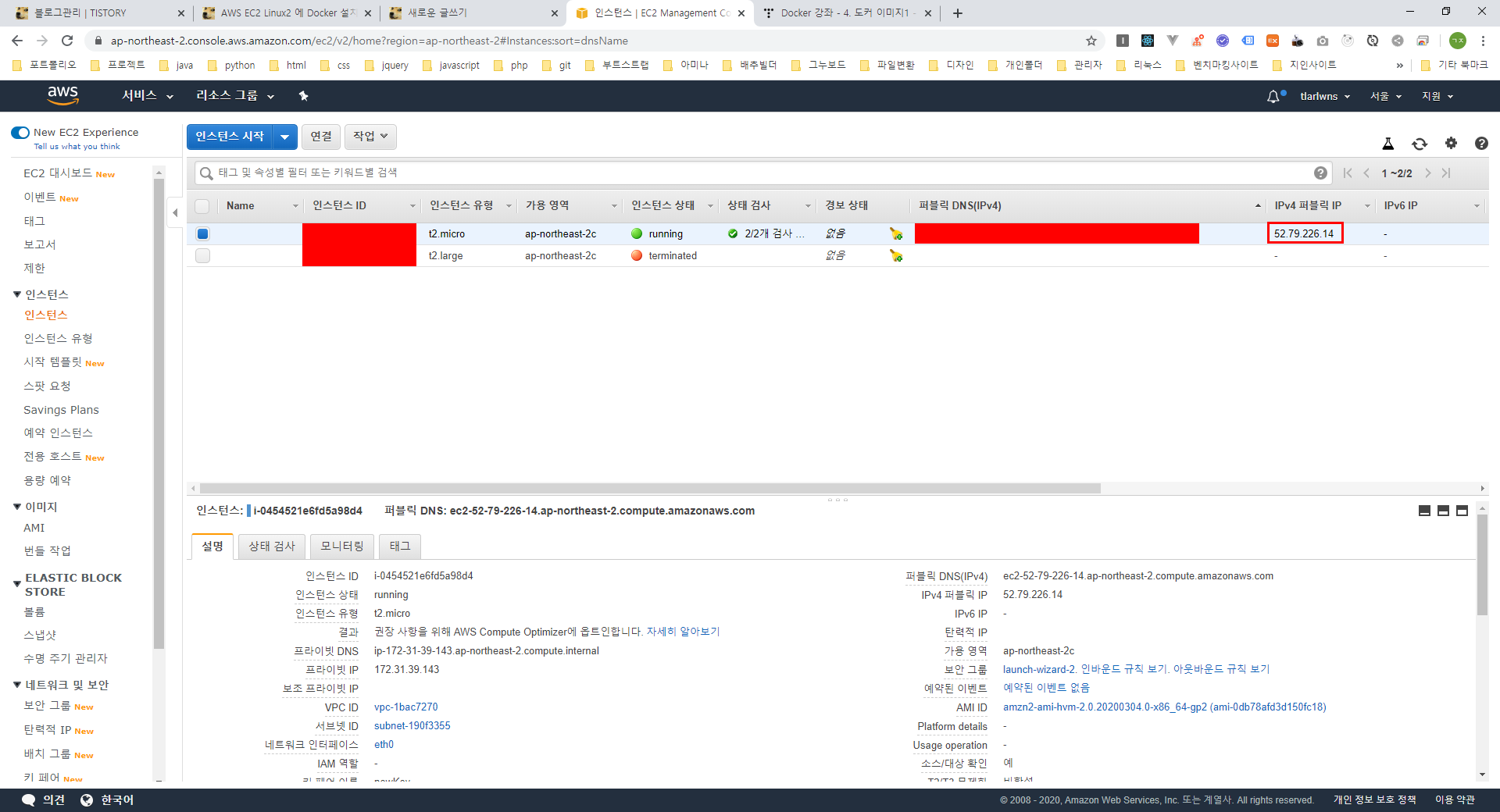Image resolution: width=1500 pixels, height=812 pixels.
Task: Sort by 인스턴스 유형 column header
Action: pos(461,205)
